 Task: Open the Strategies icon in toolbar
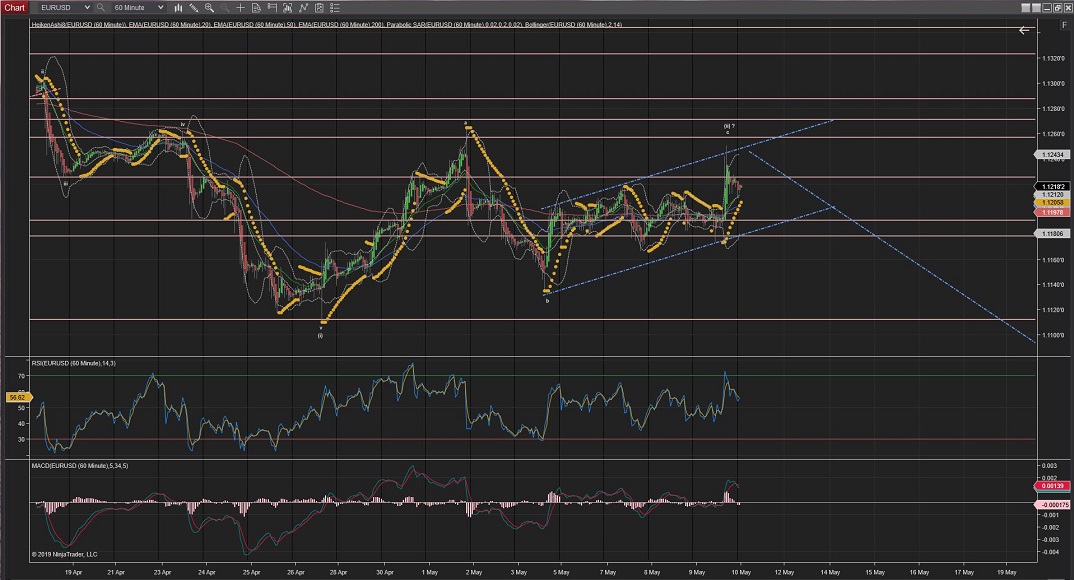click(x=319, y=7)
